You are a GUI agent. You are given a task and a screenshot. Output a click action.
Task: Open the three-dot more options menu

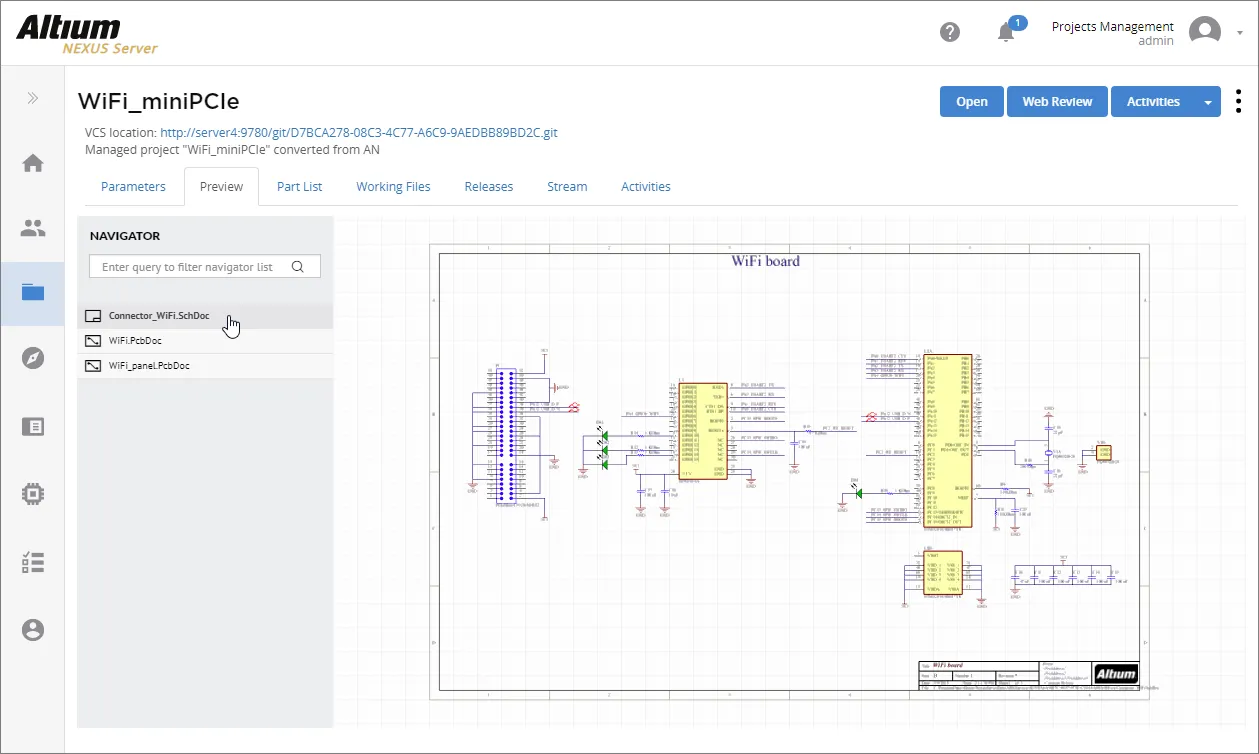[x=1239, y=101]
